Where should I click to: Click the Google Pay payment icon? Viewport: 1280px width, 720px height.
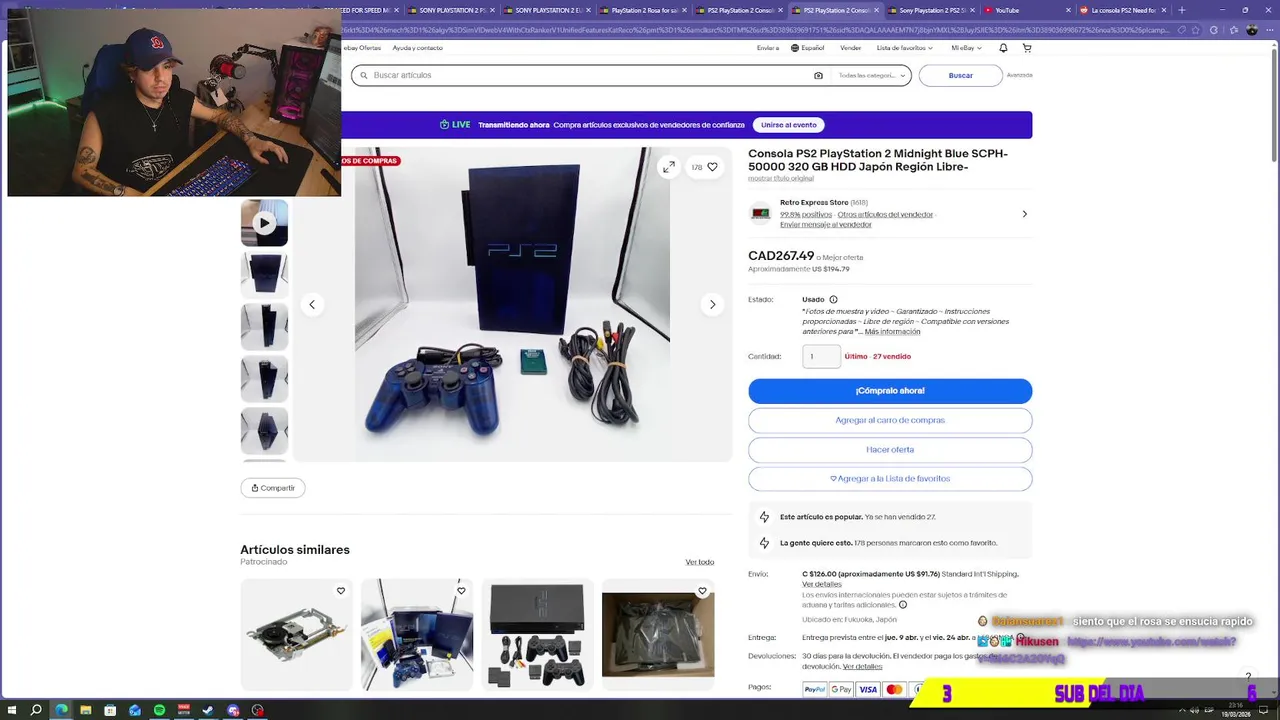point(841,689)
